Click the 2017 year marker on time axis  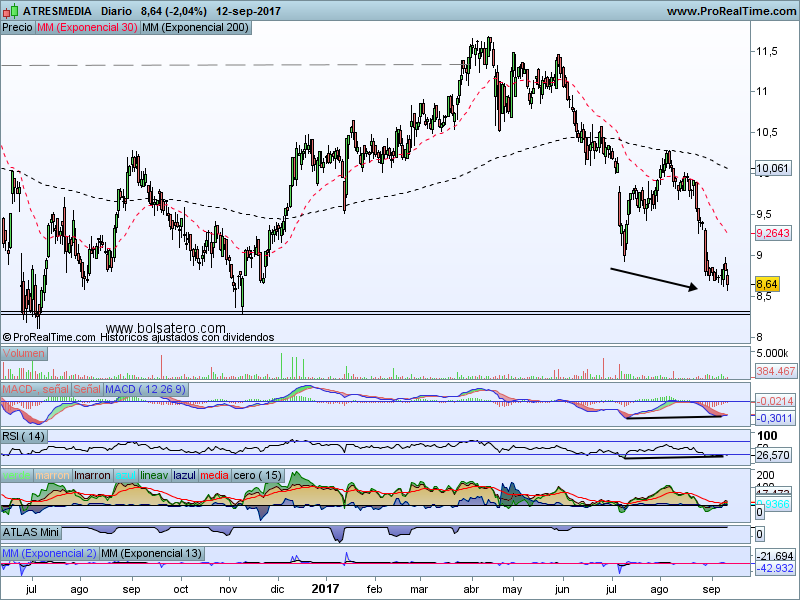[327, 591]
